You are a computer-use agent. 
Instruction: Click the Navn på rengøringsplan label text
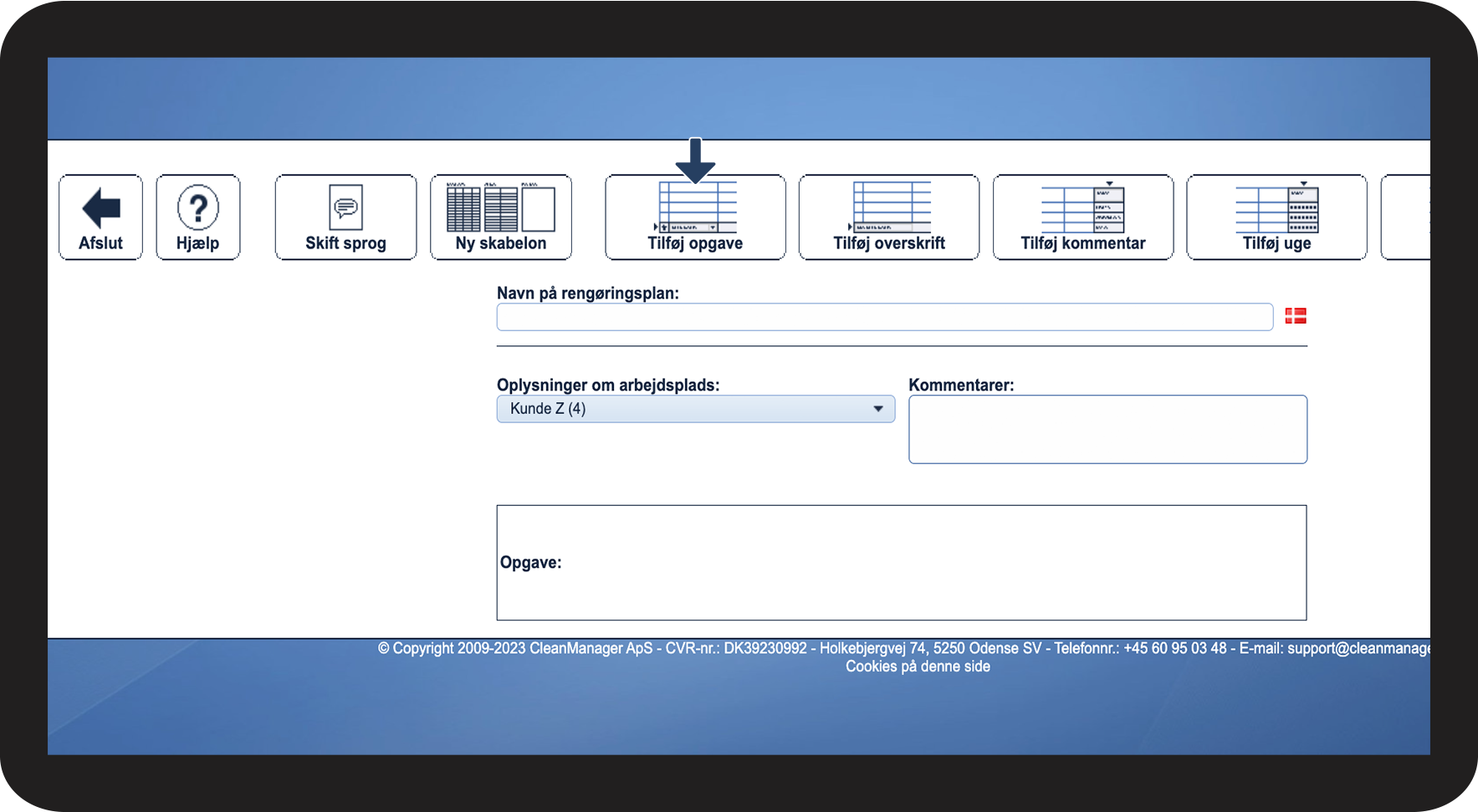click(x=588, y=294)
